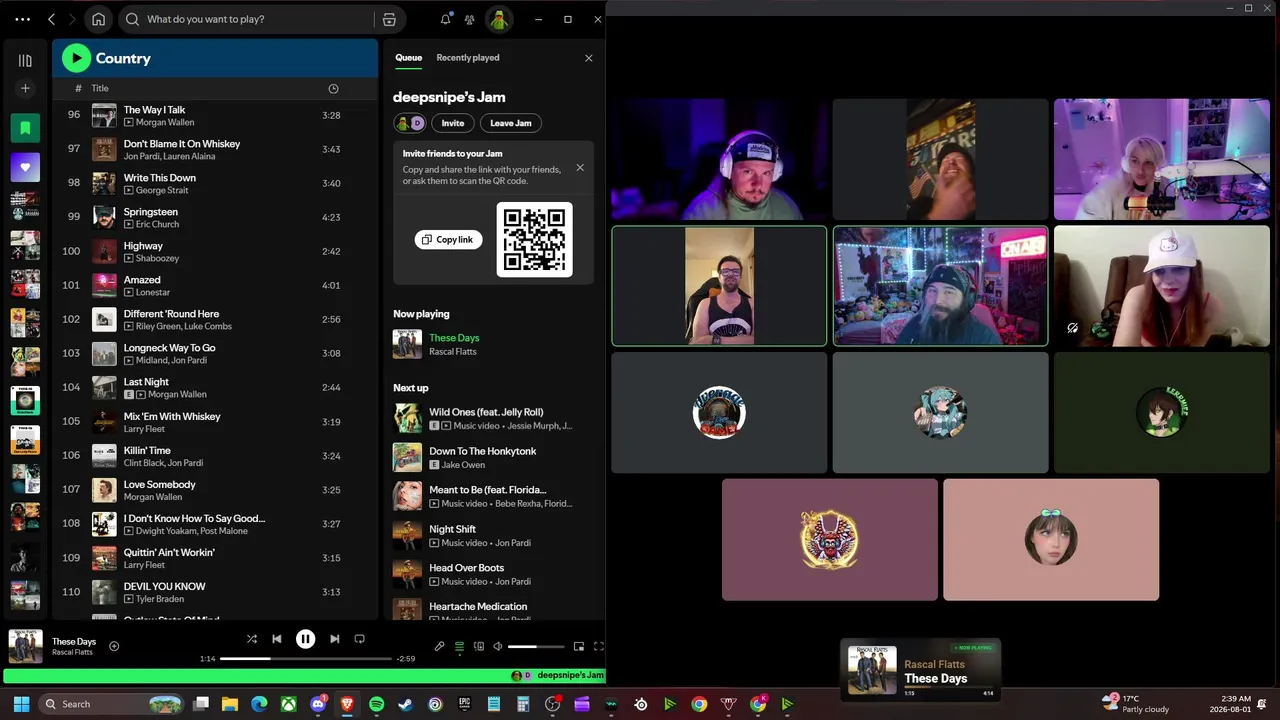Image resolution: width=1280 pixels, height=720 pixels.
Task: Open Liked Songs heart playlist in sidebar
Action: 25,167
